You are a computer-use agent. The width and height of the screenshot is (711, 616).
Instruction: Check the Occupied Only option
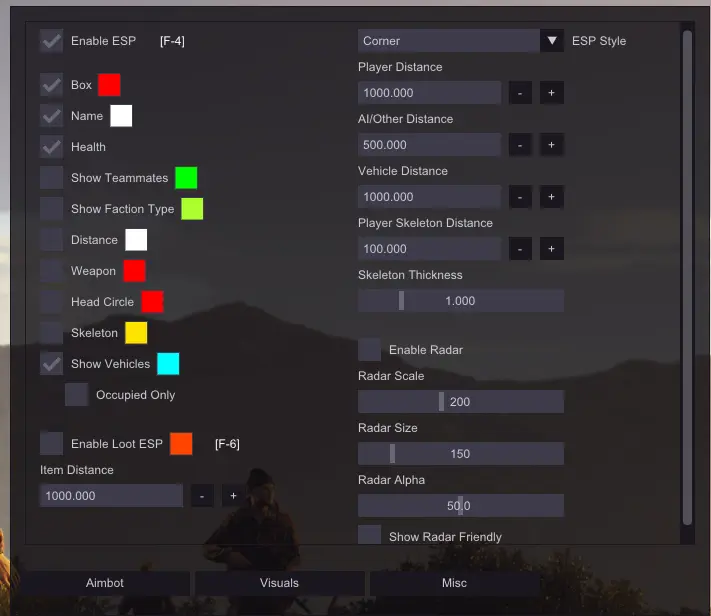tap(77, 395)
